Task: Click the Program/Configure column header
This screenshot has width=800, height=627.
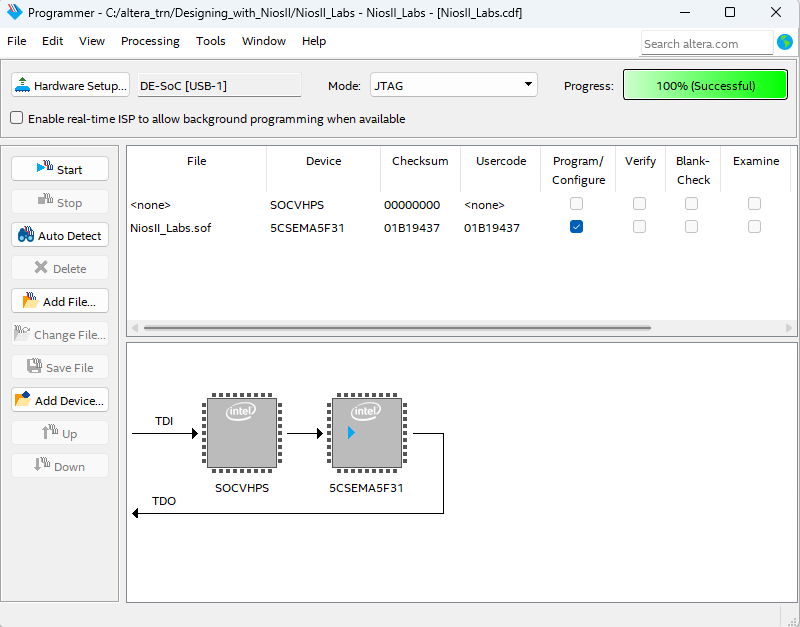Action: 578,170
